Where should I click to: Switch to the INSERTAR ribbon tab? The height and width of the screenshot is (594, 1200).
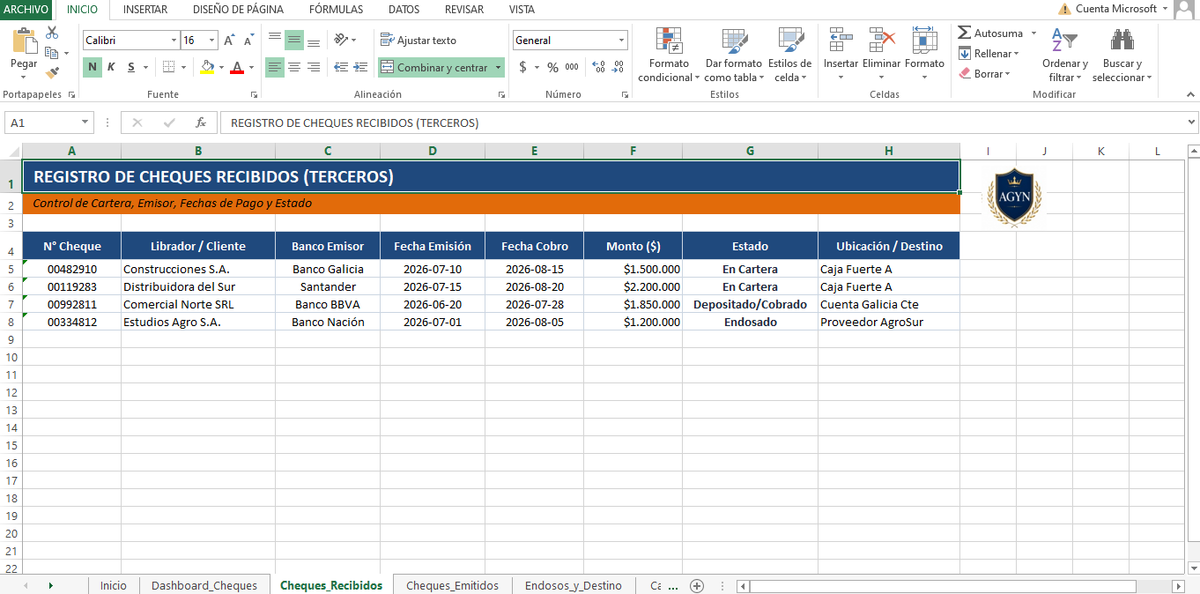tap(144, 9)
